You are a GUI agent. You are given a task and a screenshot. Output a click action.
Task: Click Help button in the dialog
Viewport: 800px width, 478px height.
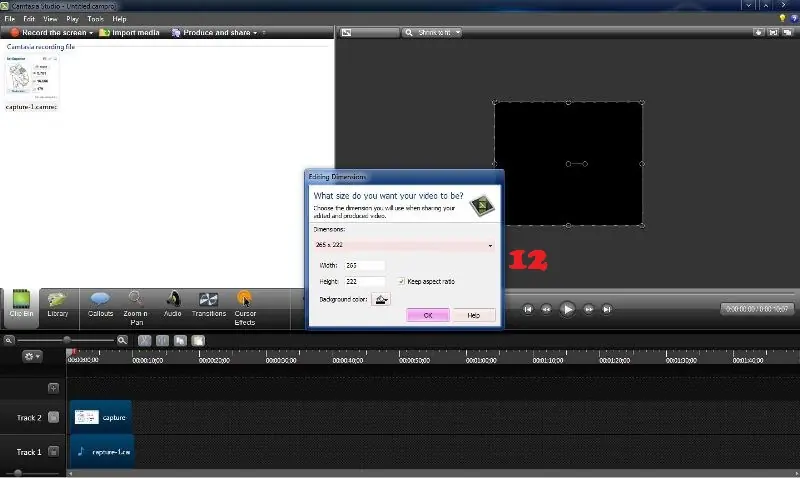pos(474,315)
